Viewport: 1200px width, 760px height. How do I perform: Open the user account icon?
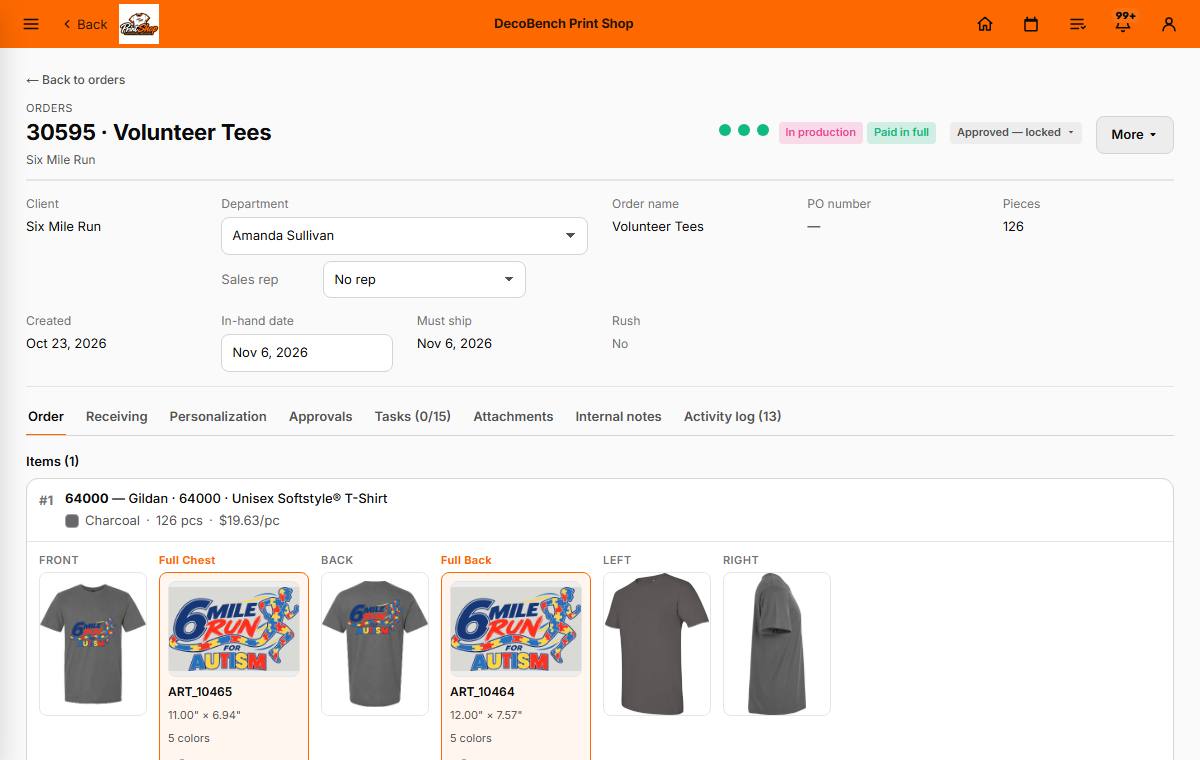(x=1169, y=24)
